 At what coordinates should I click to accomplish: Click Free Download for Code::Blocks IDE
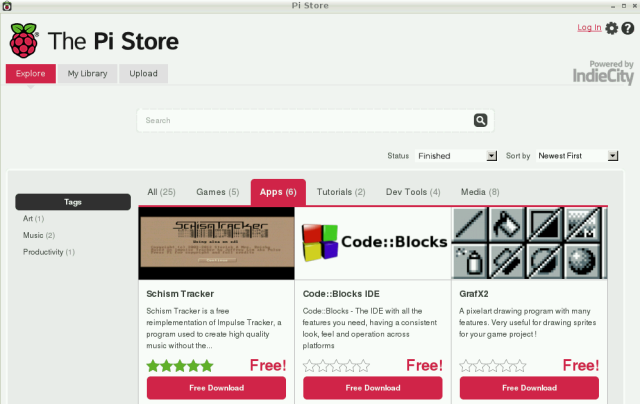[x=373, y=388]
